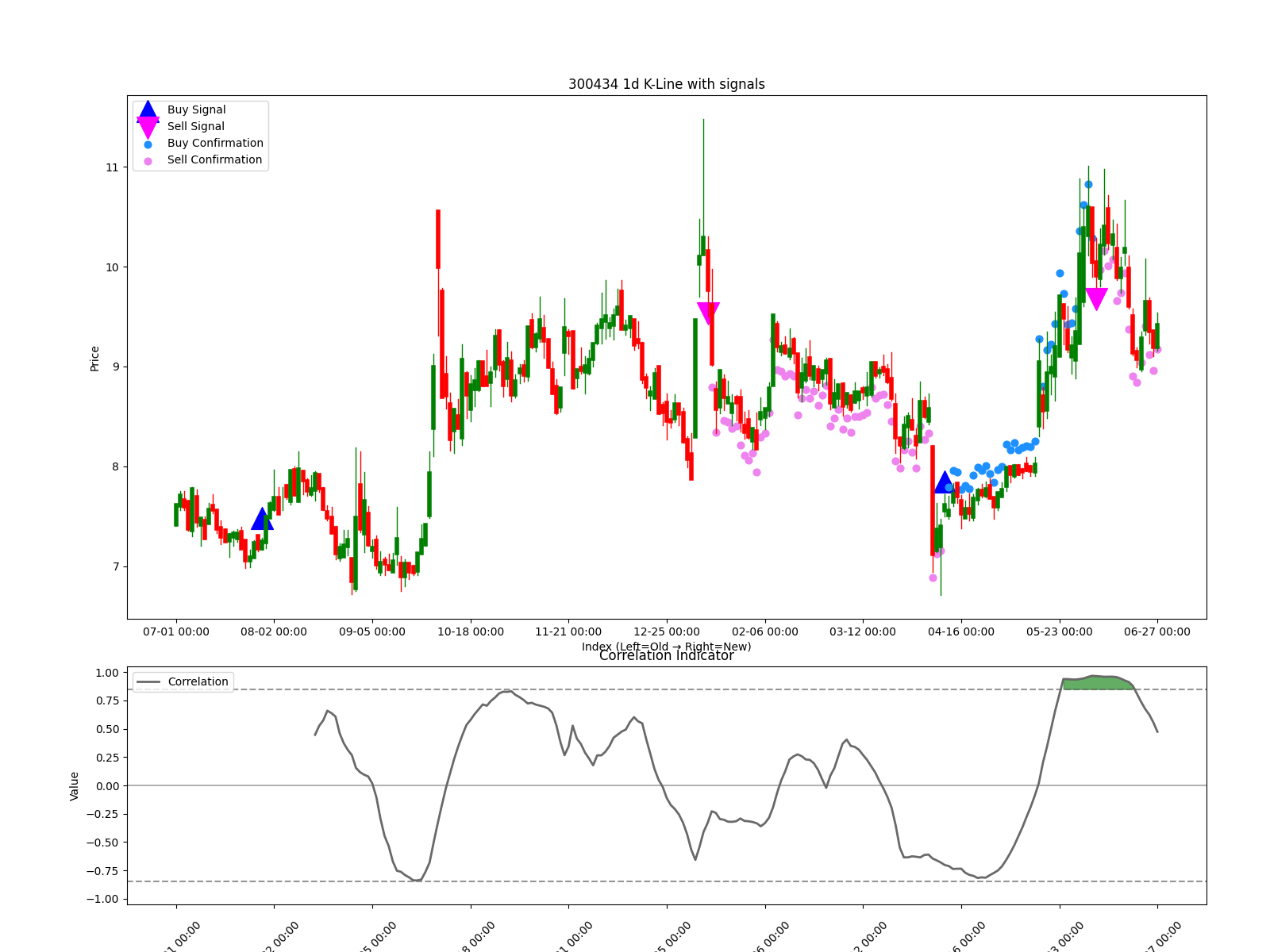The width and height of the screenshot is (1270, 952).
Task: Click the price axis tick '9'
Action: pos(115,367)
